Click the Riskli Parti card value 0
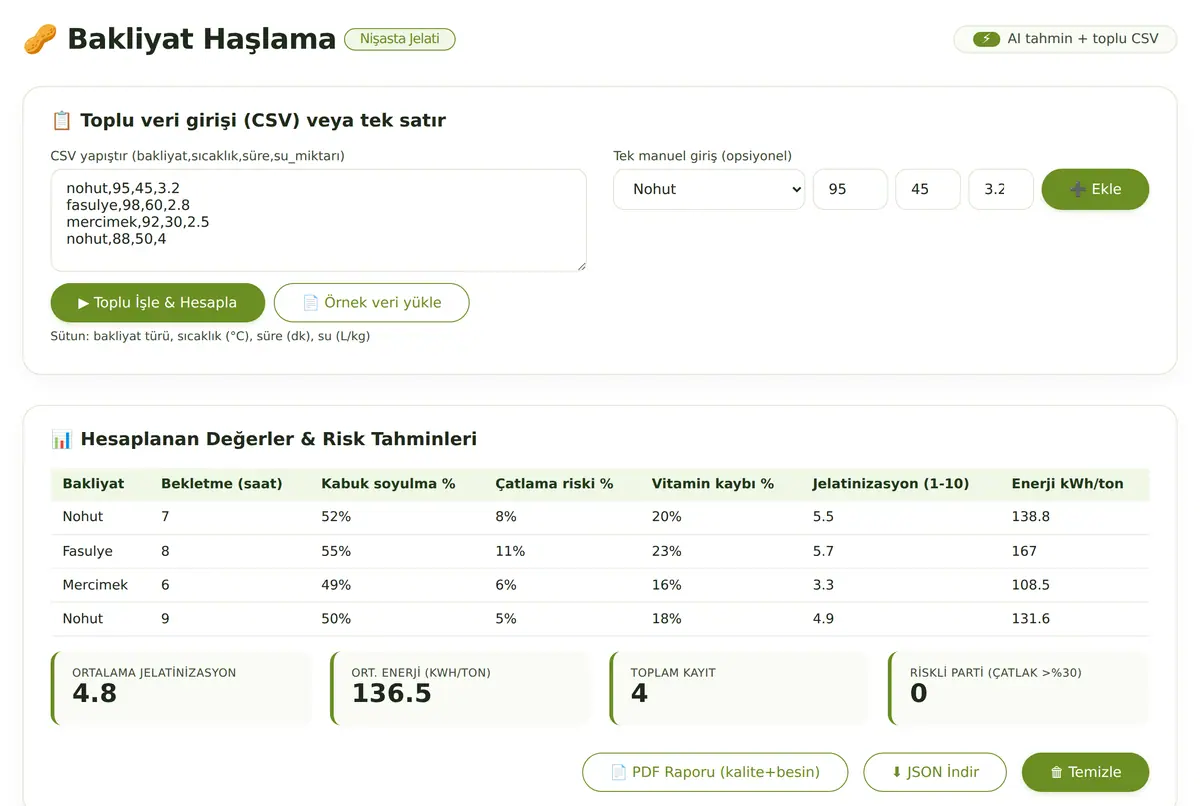This screenshot has height=806, width=1200. point(918,693)
